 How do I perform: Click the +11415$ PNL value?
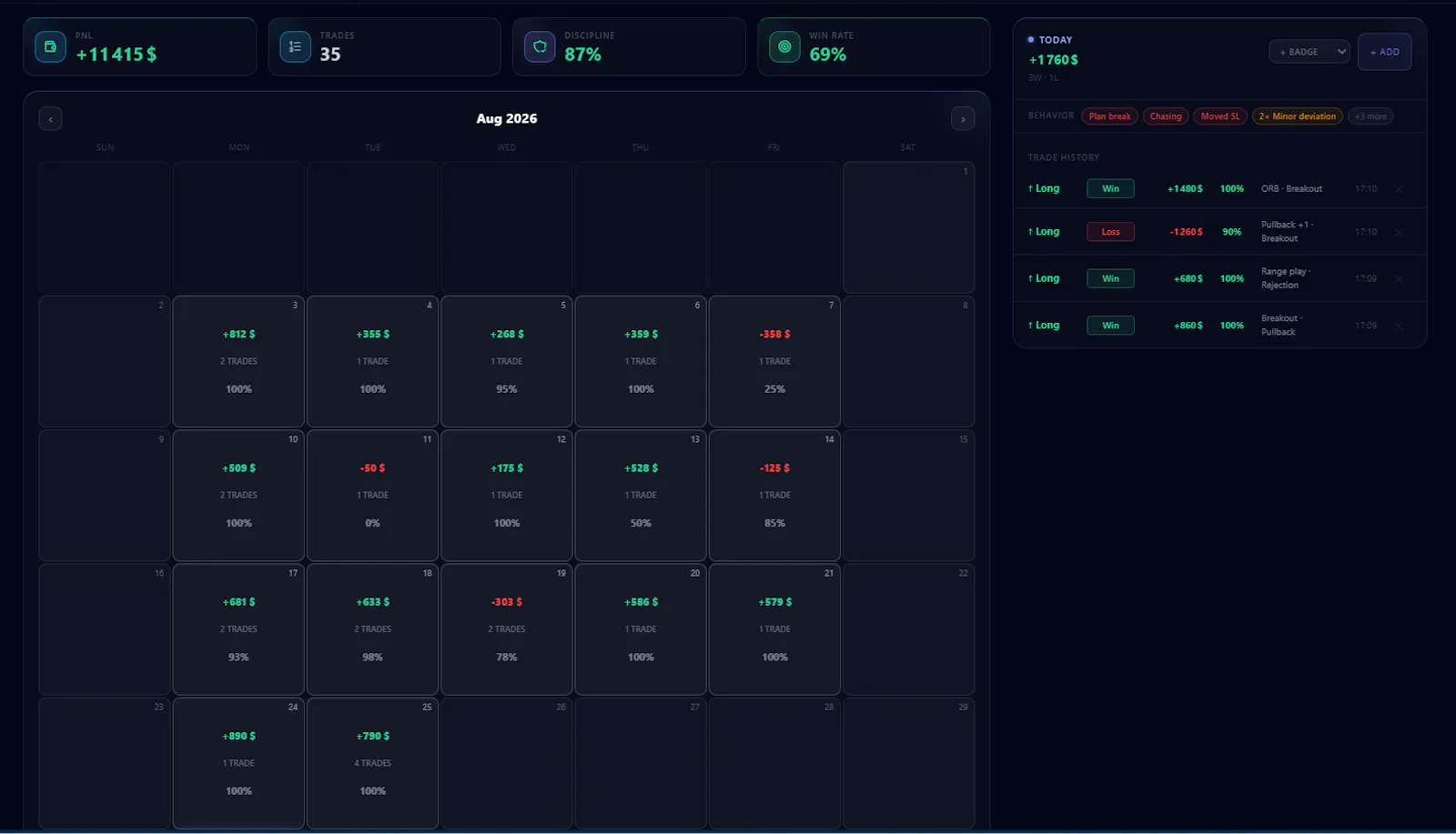point(116,55)
